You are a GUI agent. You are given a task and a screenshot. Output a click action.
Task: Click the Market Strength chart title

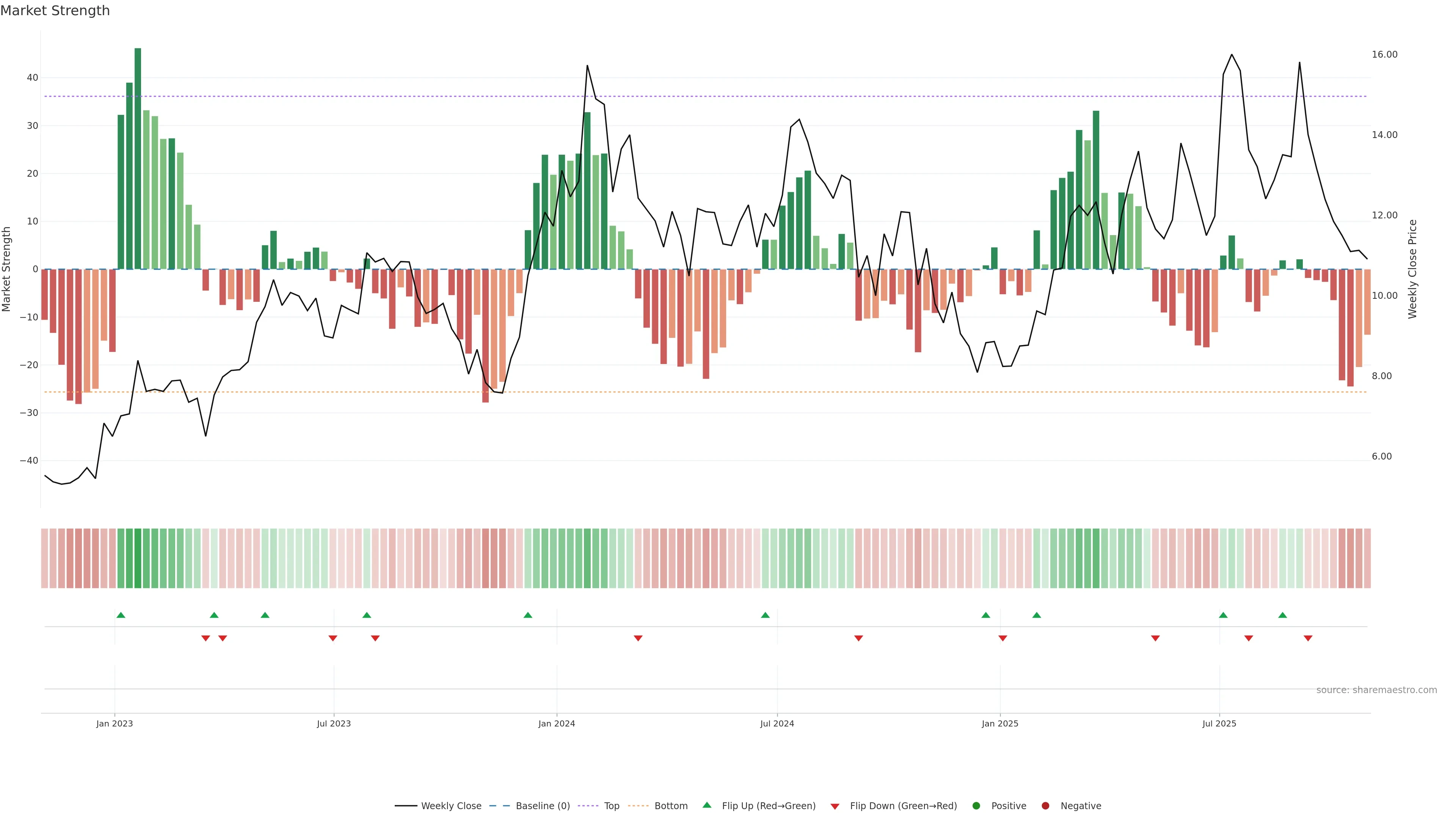pyautogui.click(x=55, y=11)
